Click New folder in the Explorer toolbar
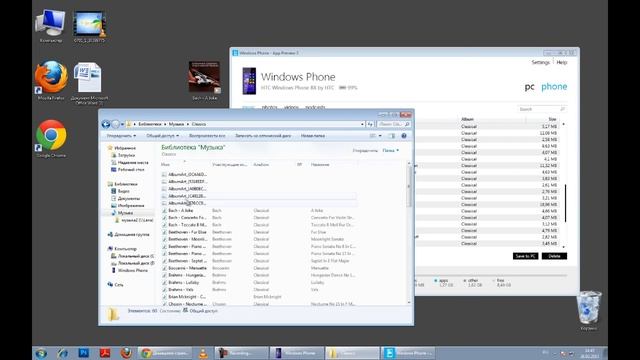The width and height of the screenshot is (640, 360). click(x=313, y=136)
